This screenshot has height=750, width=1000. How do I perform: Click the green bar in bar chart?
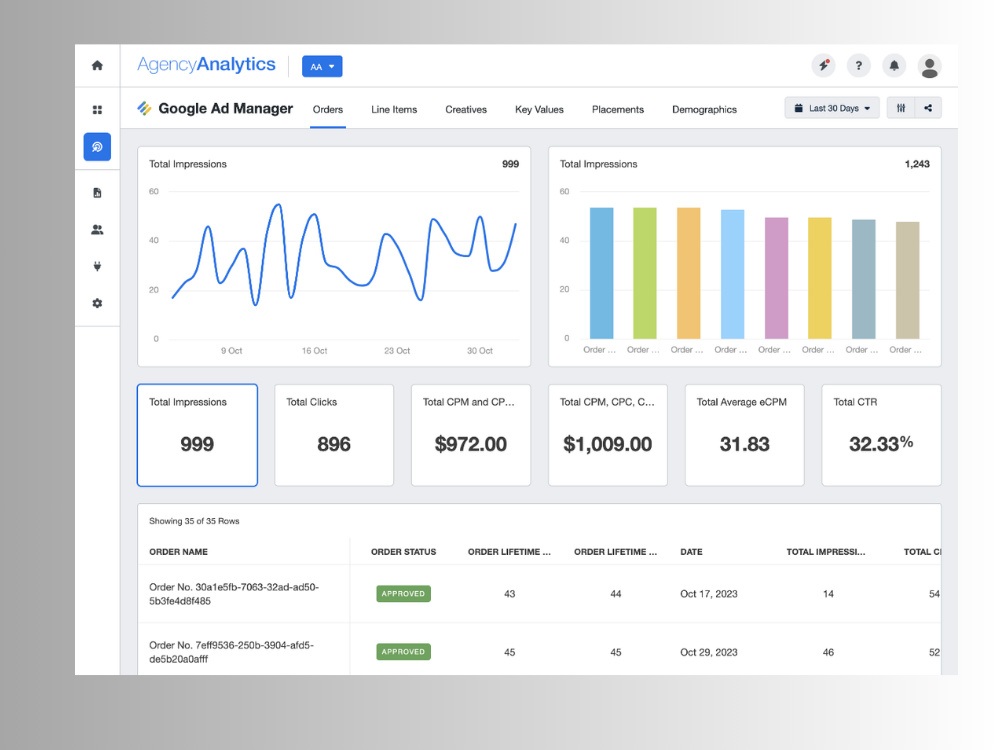[x=645, y=273]
